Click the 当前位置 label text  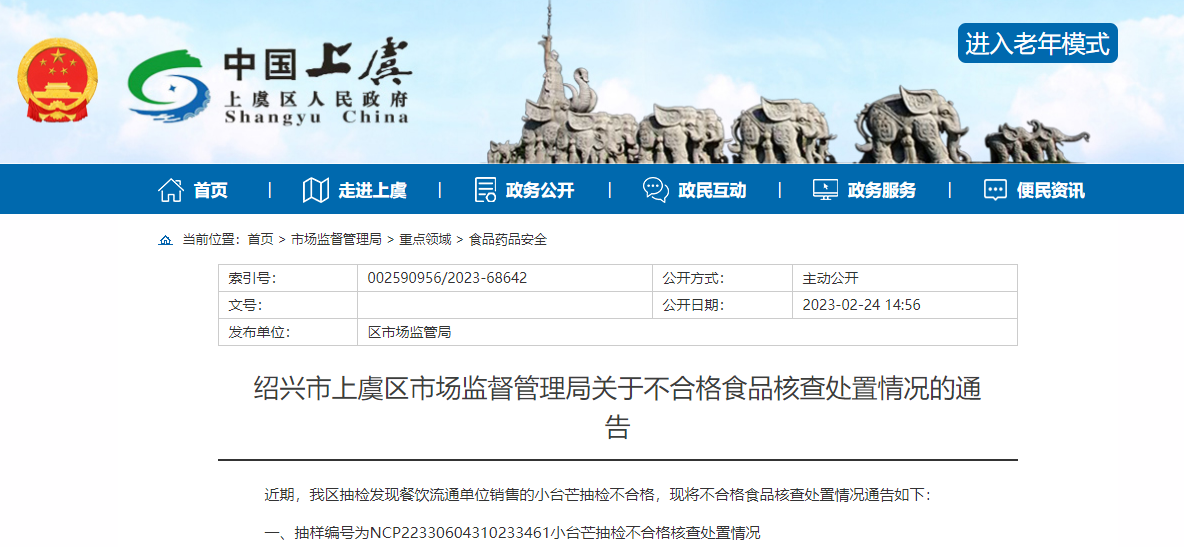tap(210, 240)
